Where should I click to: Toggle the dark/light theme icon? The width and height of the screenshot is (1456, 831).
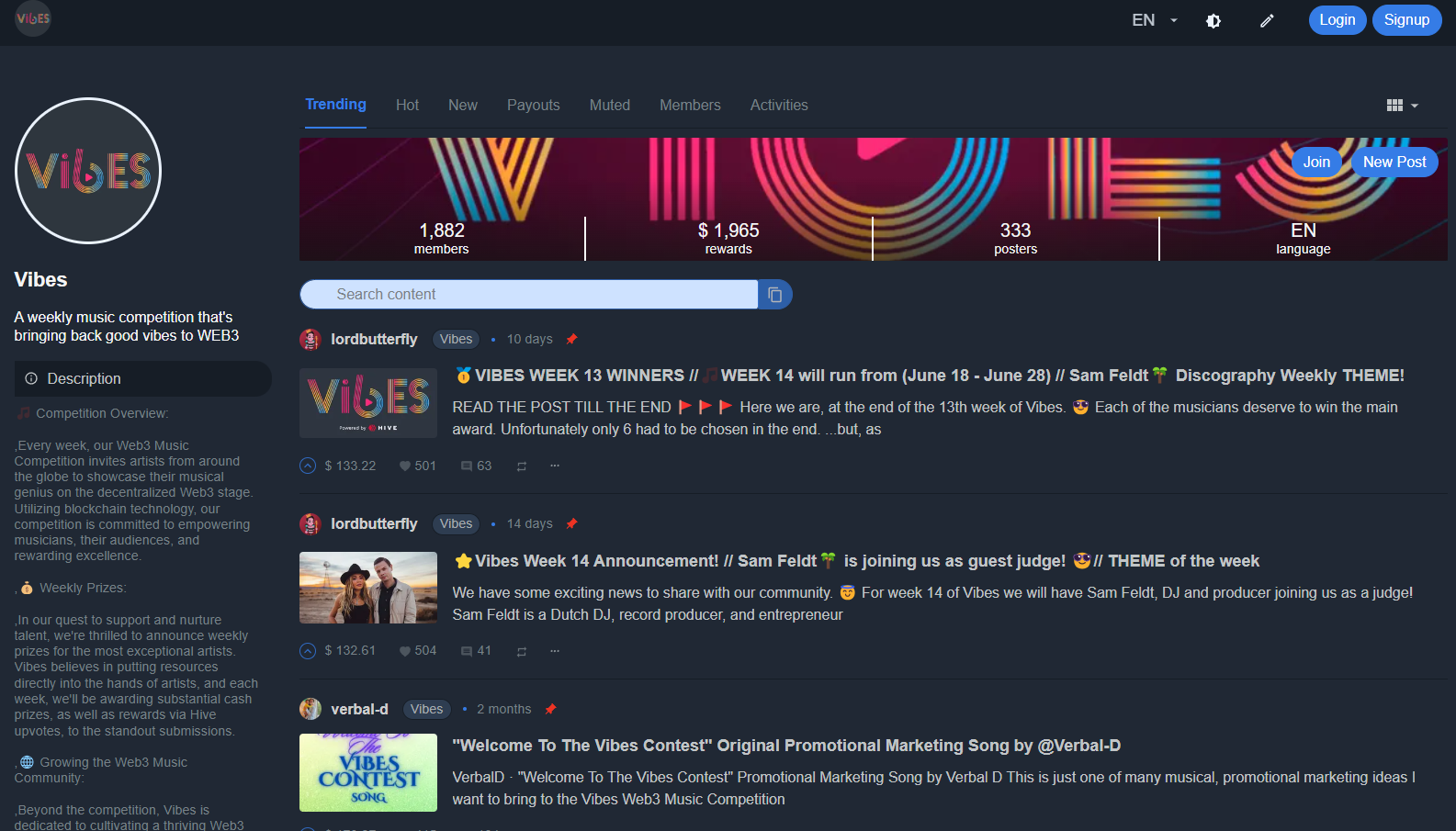pos(1213,20)
